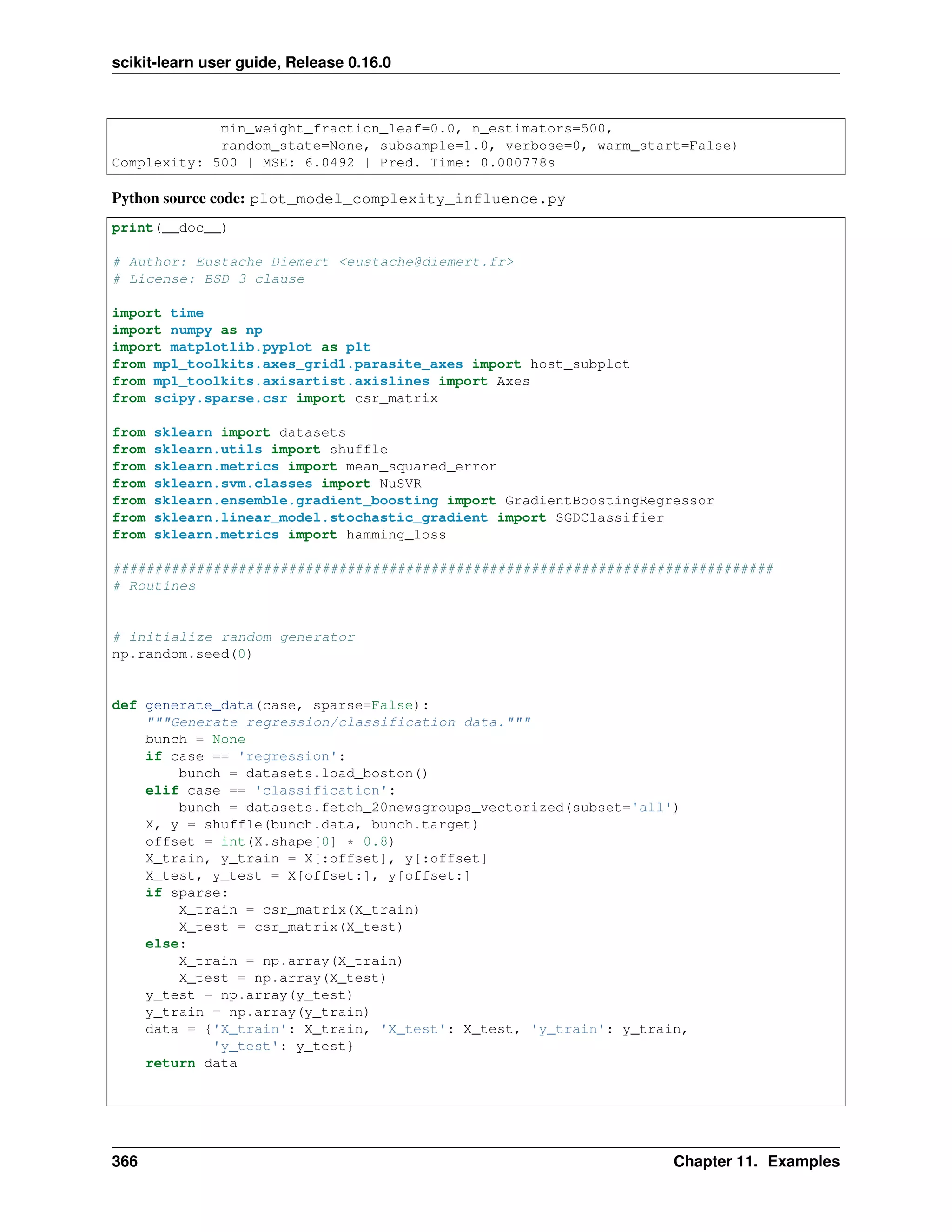Click the 'bunch = None' line
This screenshot has height=1232, width=952.
pyautogui.click(x=195, y=740)
